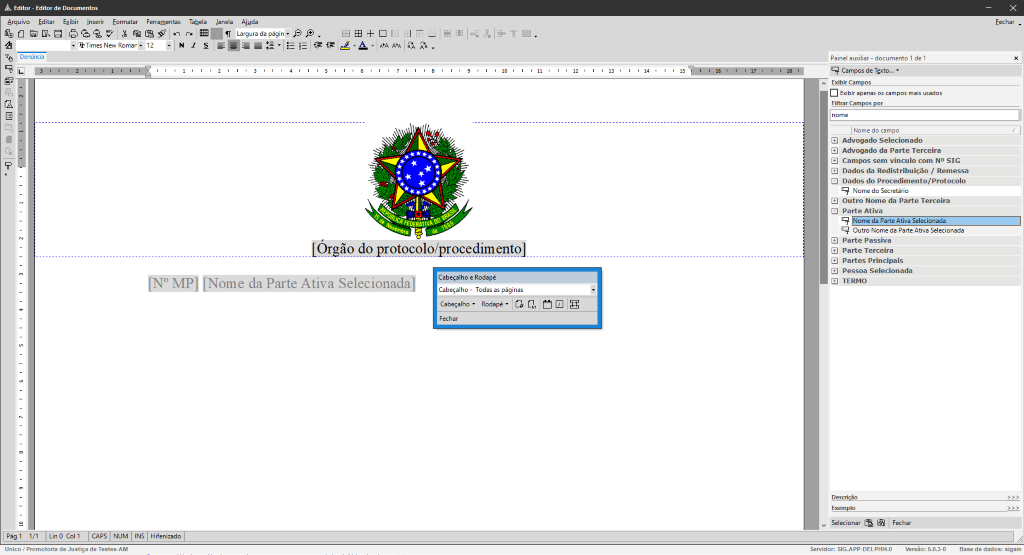The height and width of the screenshot is (555, 1024).
Task: Open Rodapé dropdown button in floating toolbar
Action: [494, 304]
